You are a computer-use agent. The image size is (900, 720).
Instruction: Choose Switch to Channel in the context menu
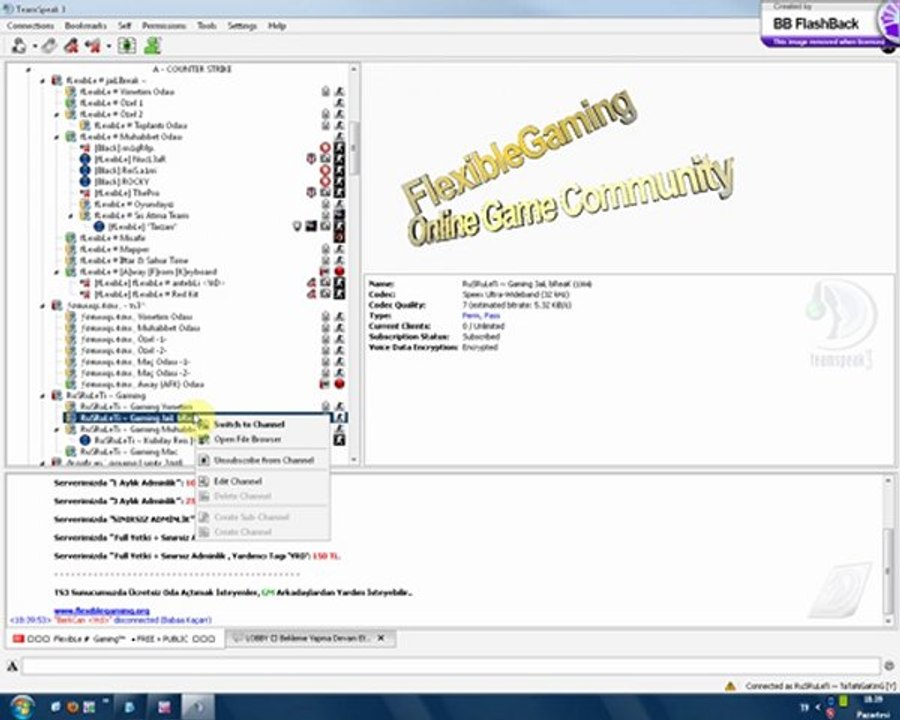[263, 424]
